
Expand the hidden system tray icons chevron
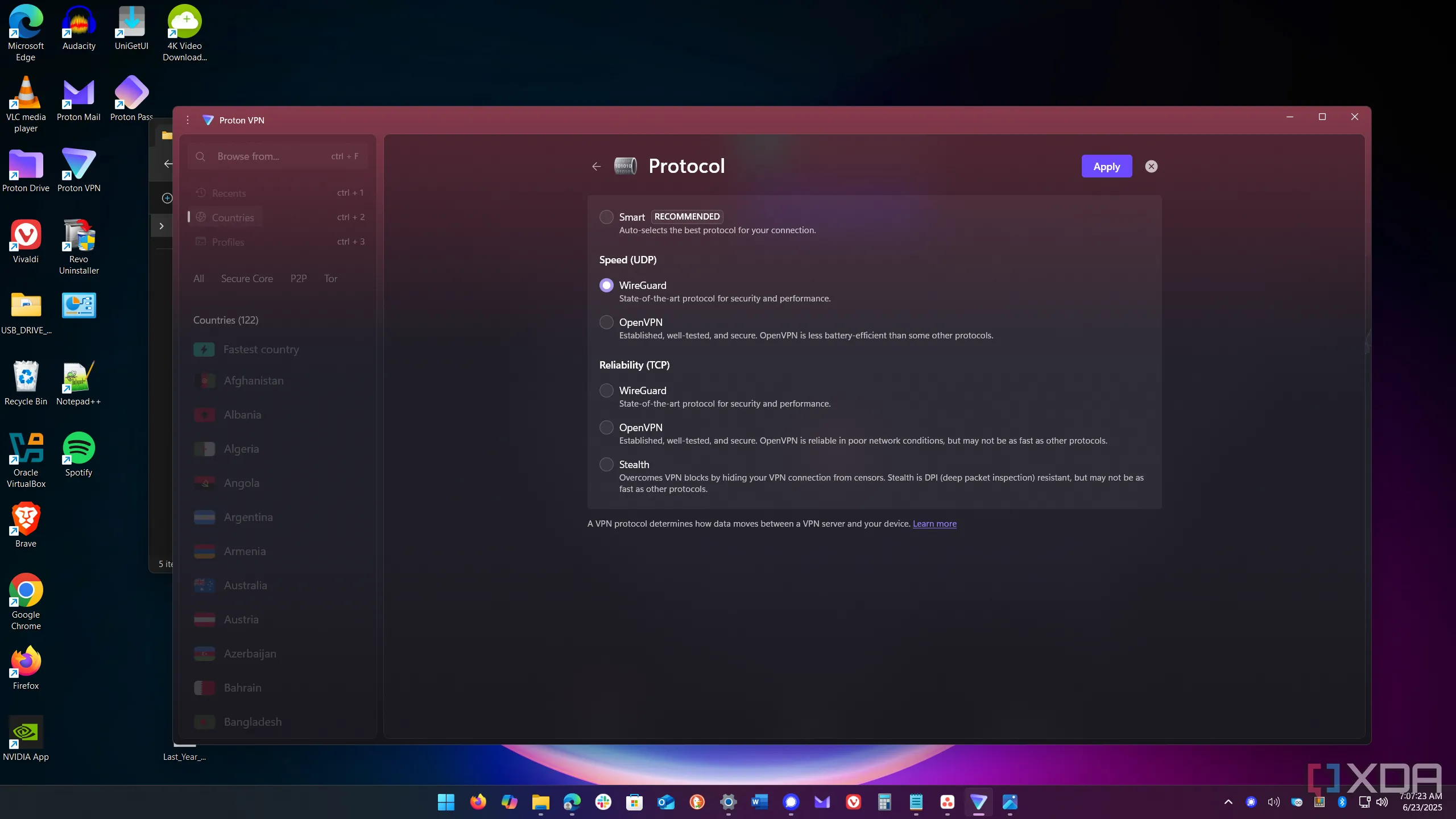coord(1228,802)
